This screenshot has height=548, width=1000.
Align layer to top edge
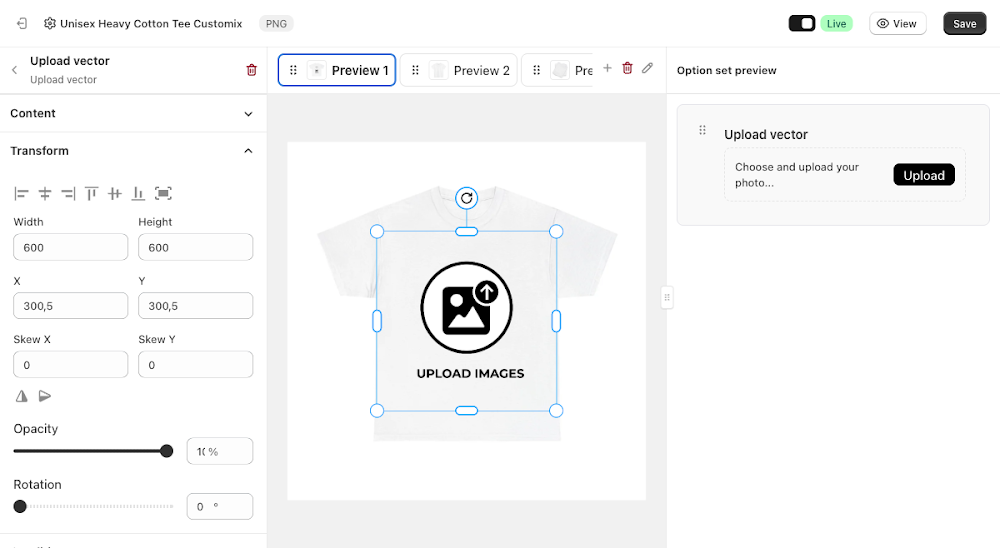pos(92,193)
